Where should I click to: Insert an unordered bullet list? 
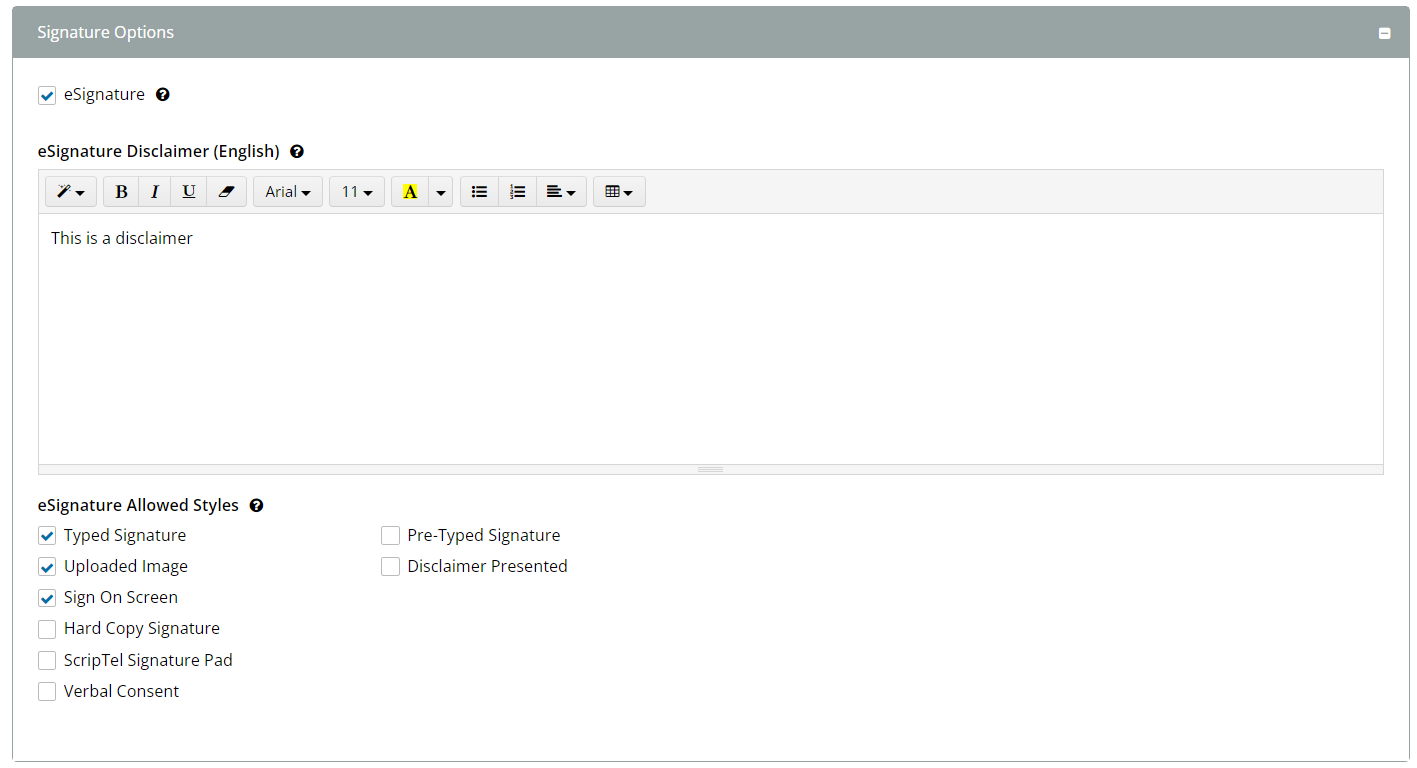coord(479,192)
